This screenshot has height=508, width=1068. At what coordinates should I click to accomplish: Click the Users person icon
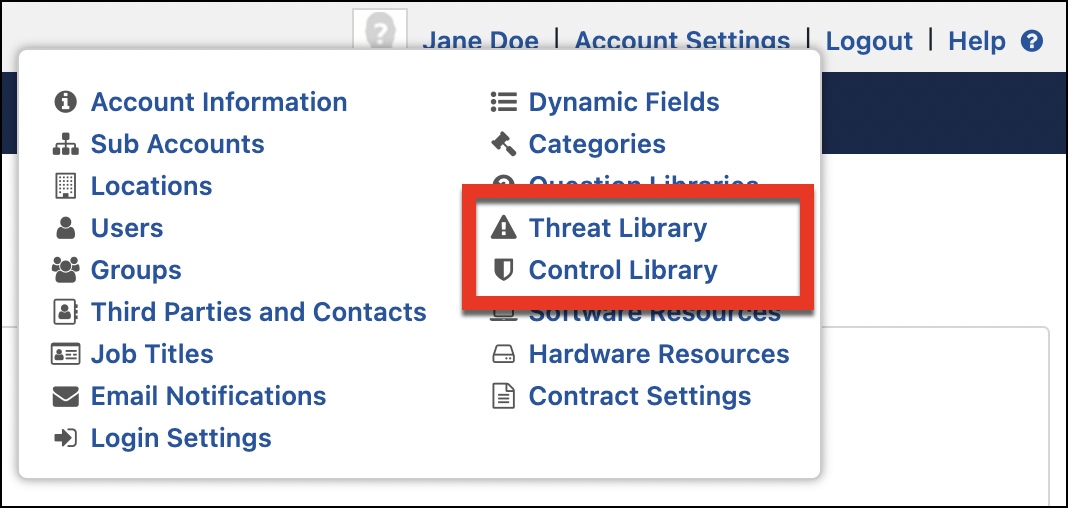click(65, 228)
